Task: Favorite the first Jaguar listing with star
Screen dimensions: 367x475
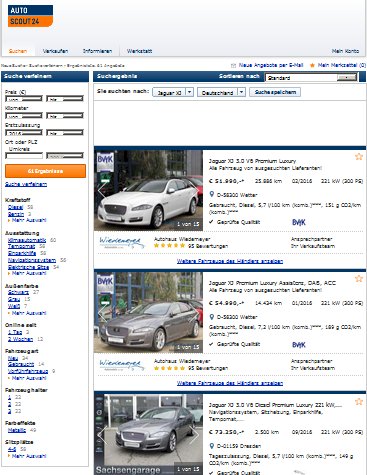Action: 359,156
